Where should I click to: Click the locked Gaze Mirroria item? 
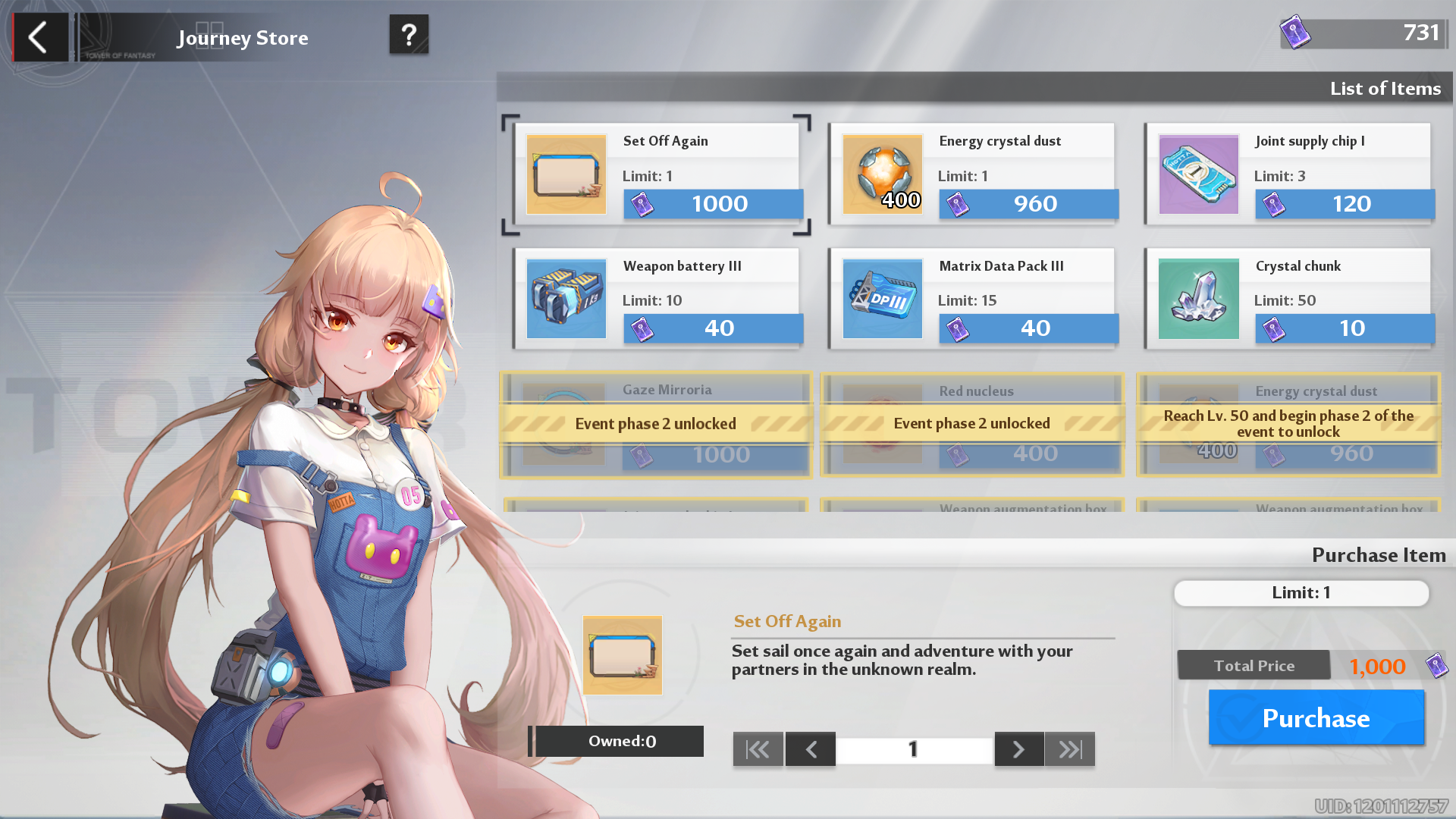(656, 425)
